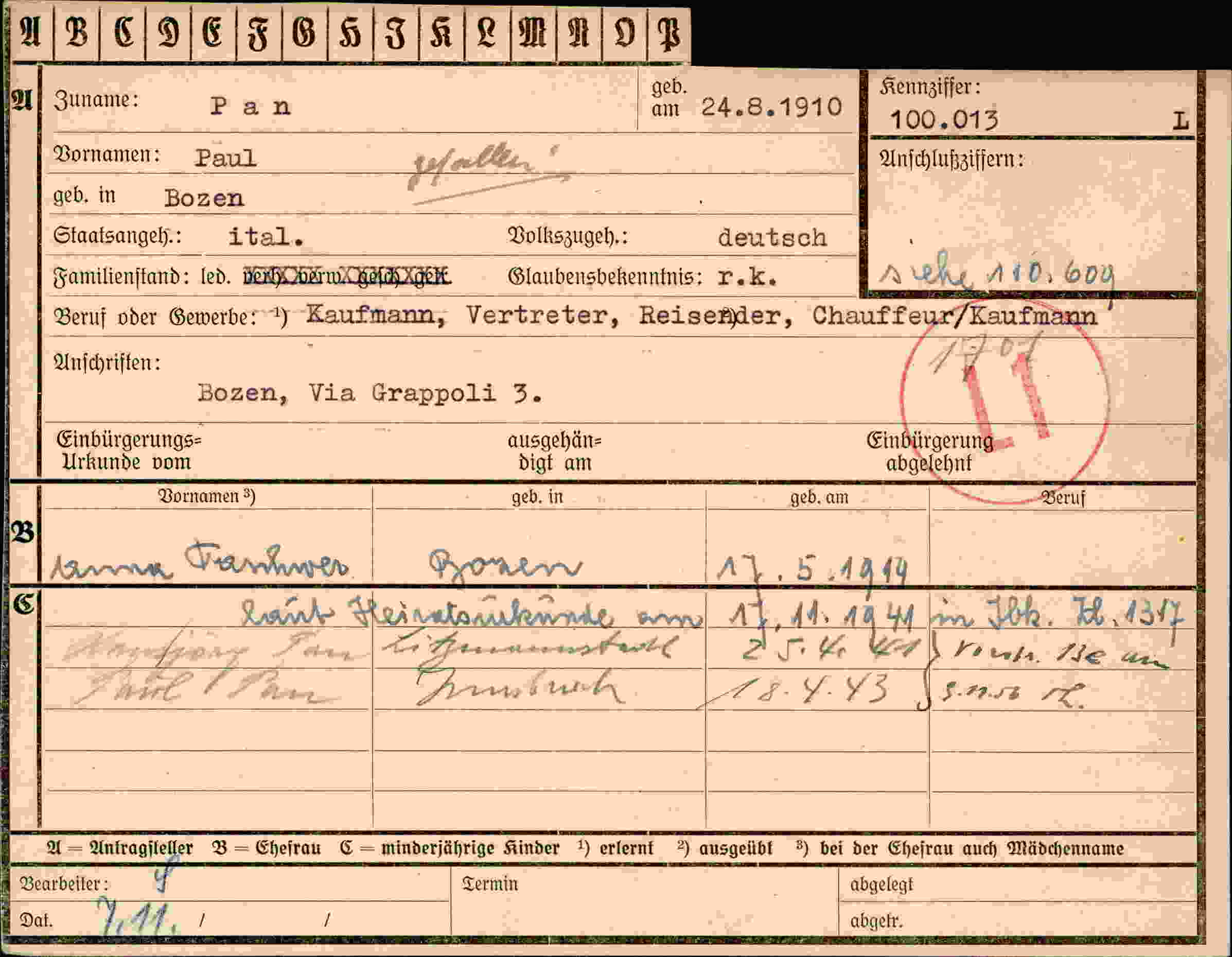The width and height of the screenshot is (1232, 957).
Task: Click the 'Glaubensbekenntnis:' label
Action: [605, 277]
